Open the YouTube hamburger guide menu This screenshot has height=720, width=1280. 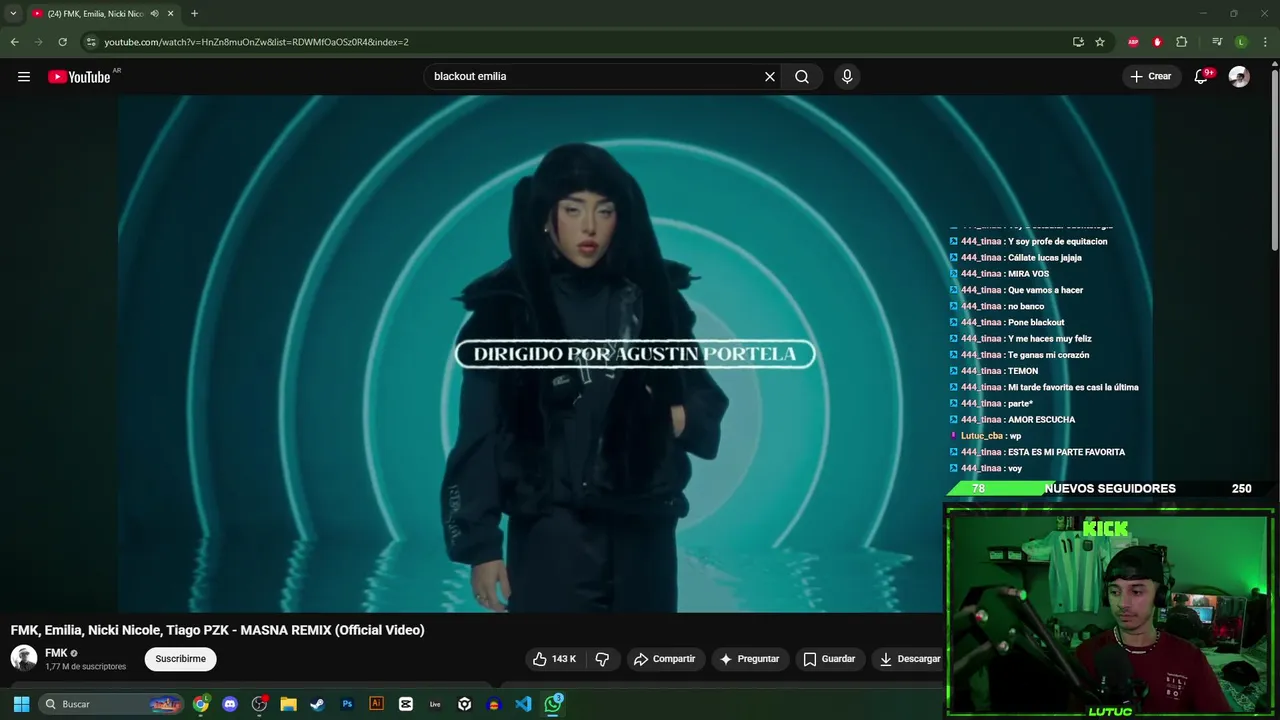click(24, 77)
